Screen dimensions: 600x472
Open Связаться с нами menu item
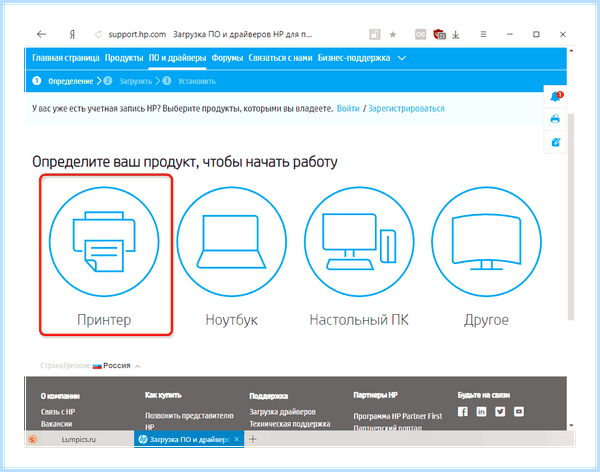click(280, 58)
